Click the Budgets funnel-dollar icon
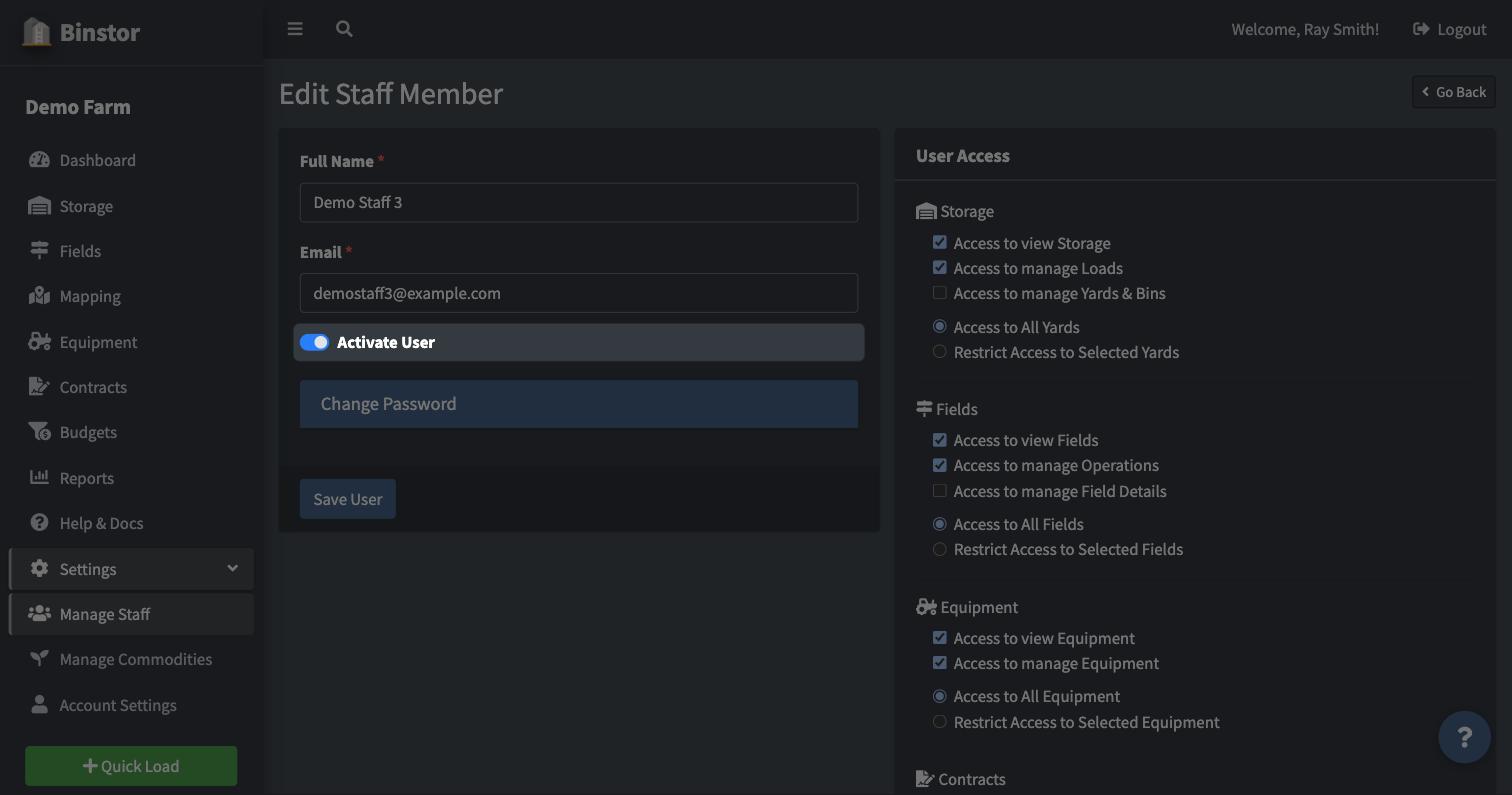 tap(39, 432)
